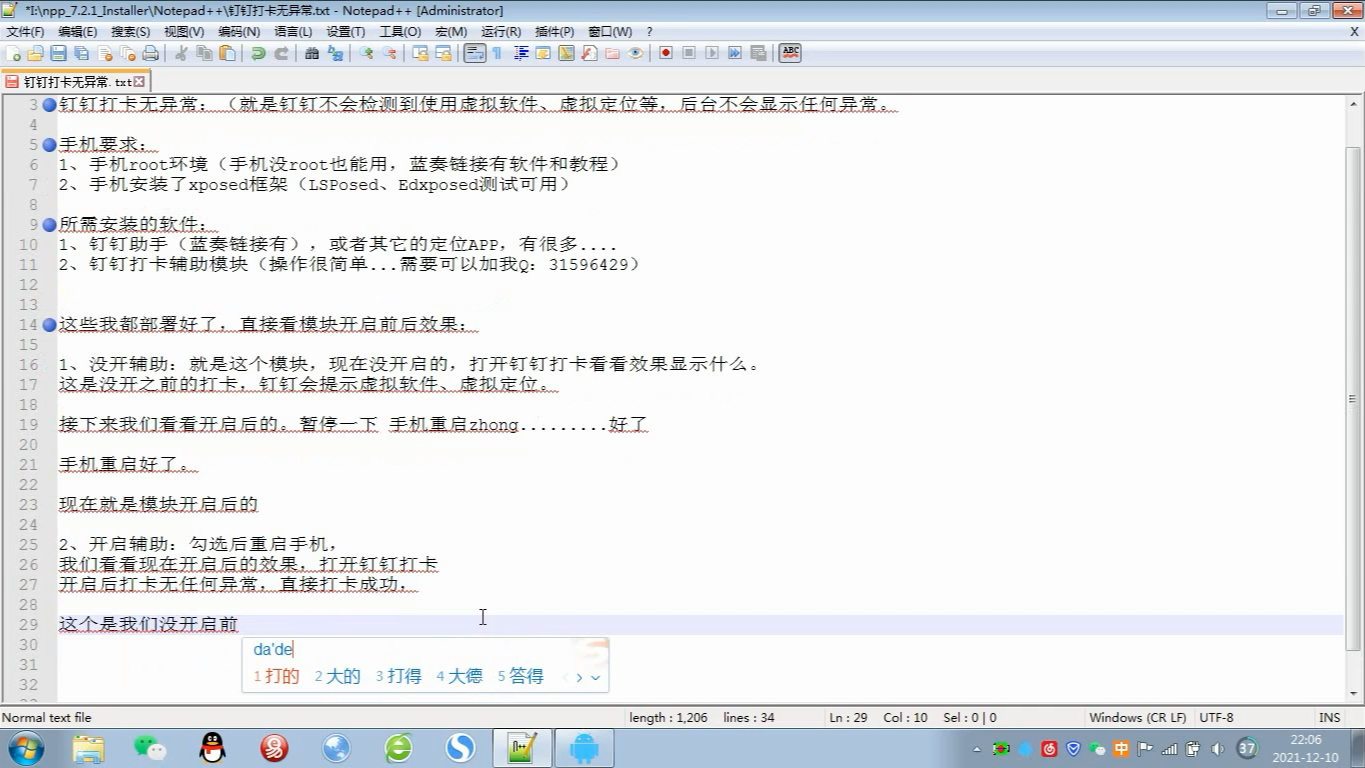The image size is (1365, 768).
Task: Click the macro Playback icon
Action: click(x=712, y=53)
